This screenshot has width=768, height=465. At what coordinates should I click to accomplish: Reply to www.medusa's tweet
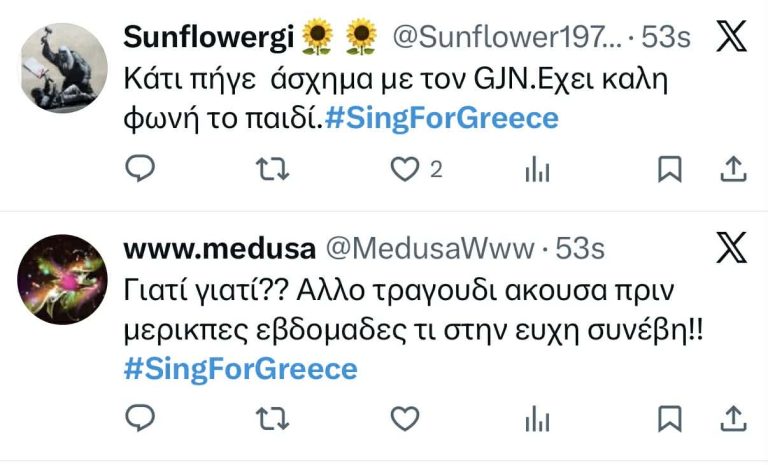coord(141,416)
